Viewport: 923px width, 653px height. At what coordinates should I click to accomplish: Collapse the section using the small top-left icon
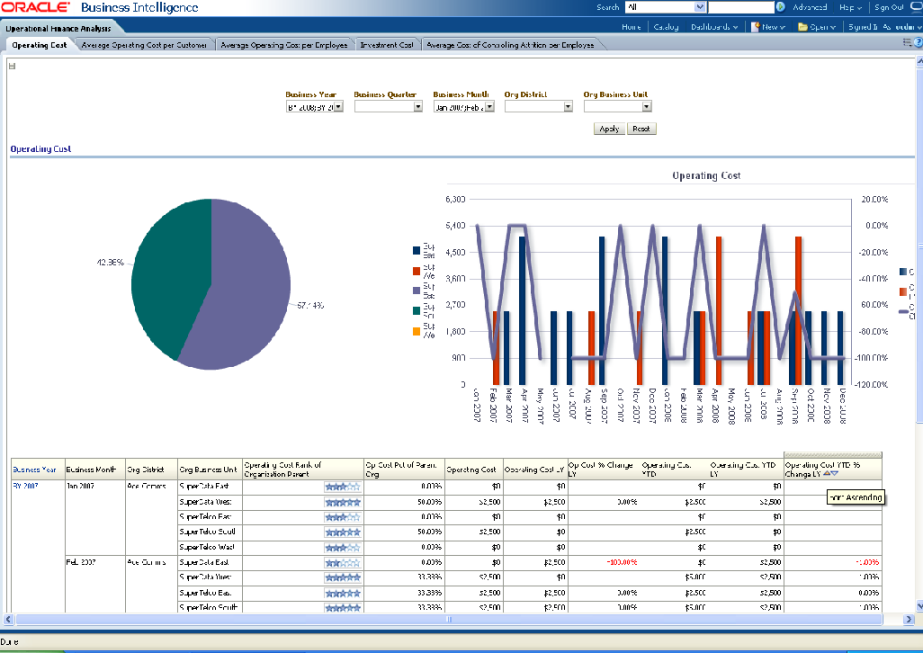click(x=12, y=66)
